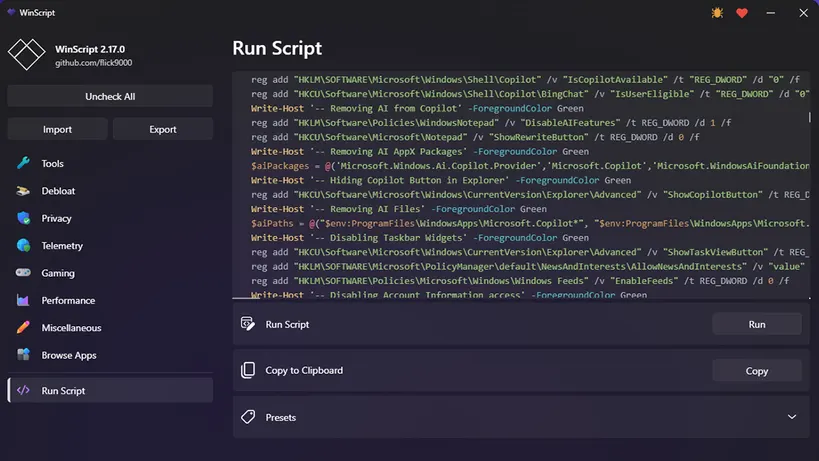The image size is (819, 461).
Task: Click the Debloat sidebar icon
Action: (23, 191)
